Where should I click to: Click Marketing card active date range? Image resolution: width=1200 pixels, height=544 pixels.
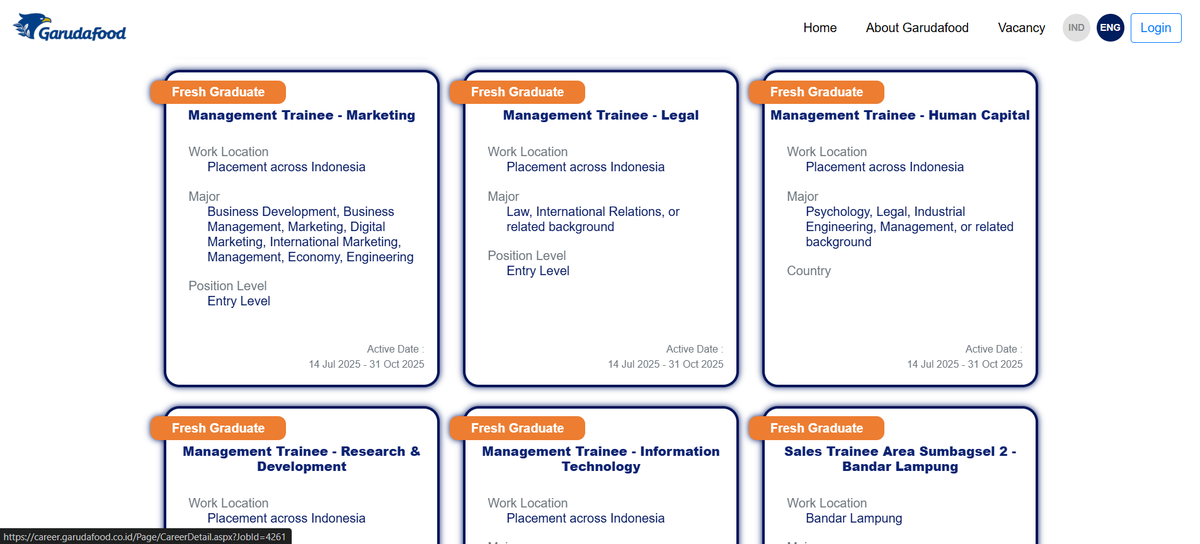[366, 364]
